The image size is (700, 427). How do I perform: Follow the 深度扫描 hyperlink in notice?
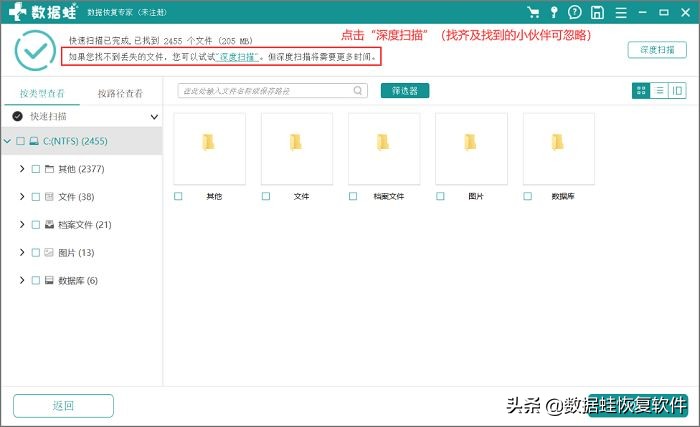[237, 57]
